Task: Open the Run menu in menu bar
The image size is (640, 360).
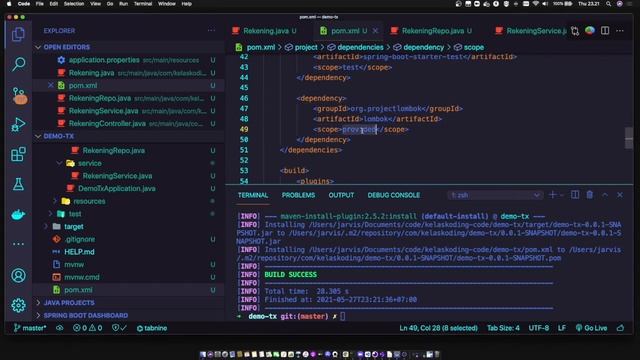Action: pos(123,4)
